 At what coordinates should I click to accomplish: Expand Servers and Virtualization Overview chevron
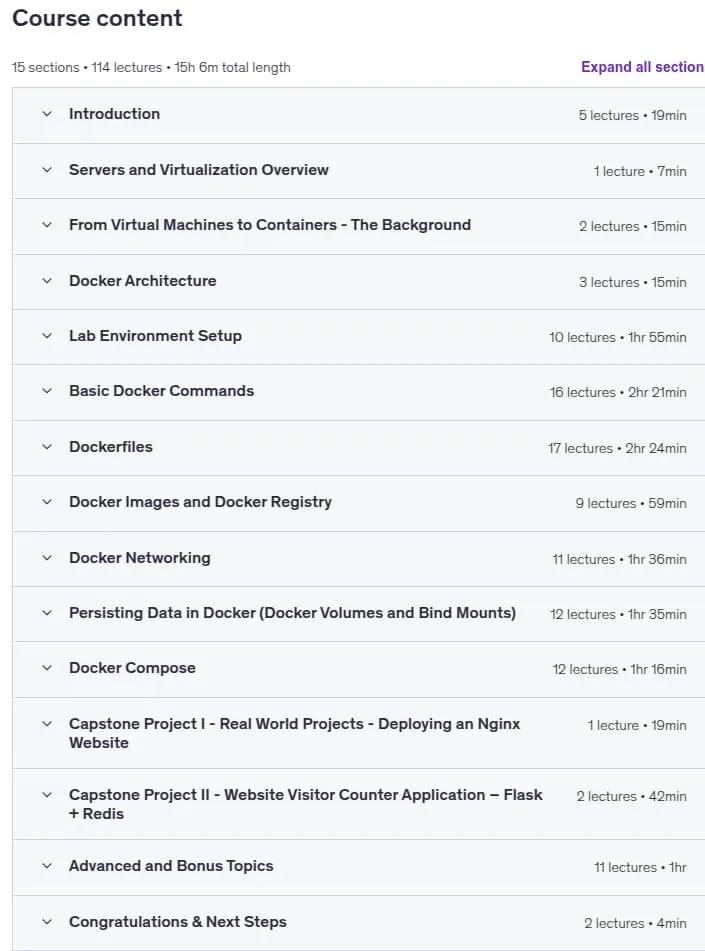47,170
